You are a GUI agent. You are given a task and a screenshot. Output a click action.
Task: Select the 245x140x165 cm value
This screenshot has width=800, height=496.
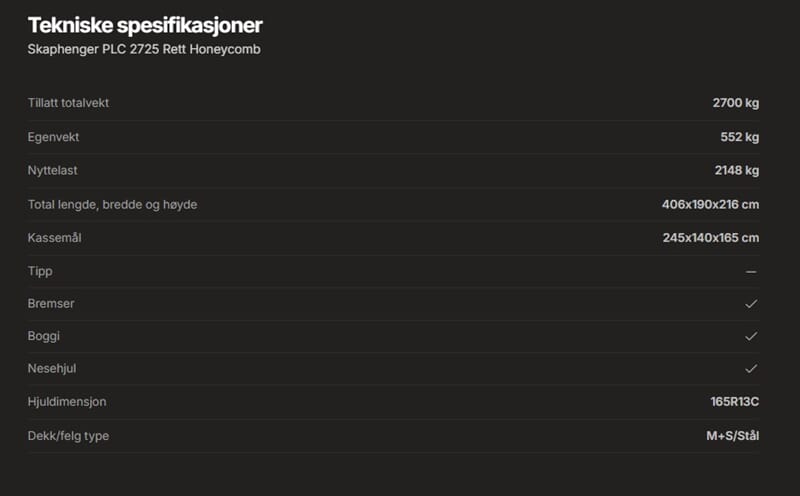click(710, 237)
